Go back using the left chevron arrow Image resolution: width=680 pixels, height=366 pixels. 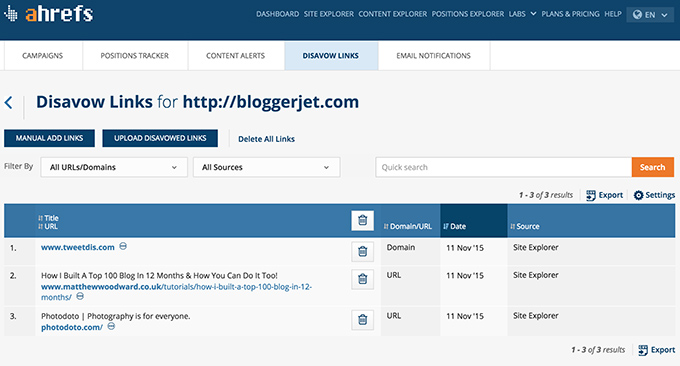pos(8,103)
